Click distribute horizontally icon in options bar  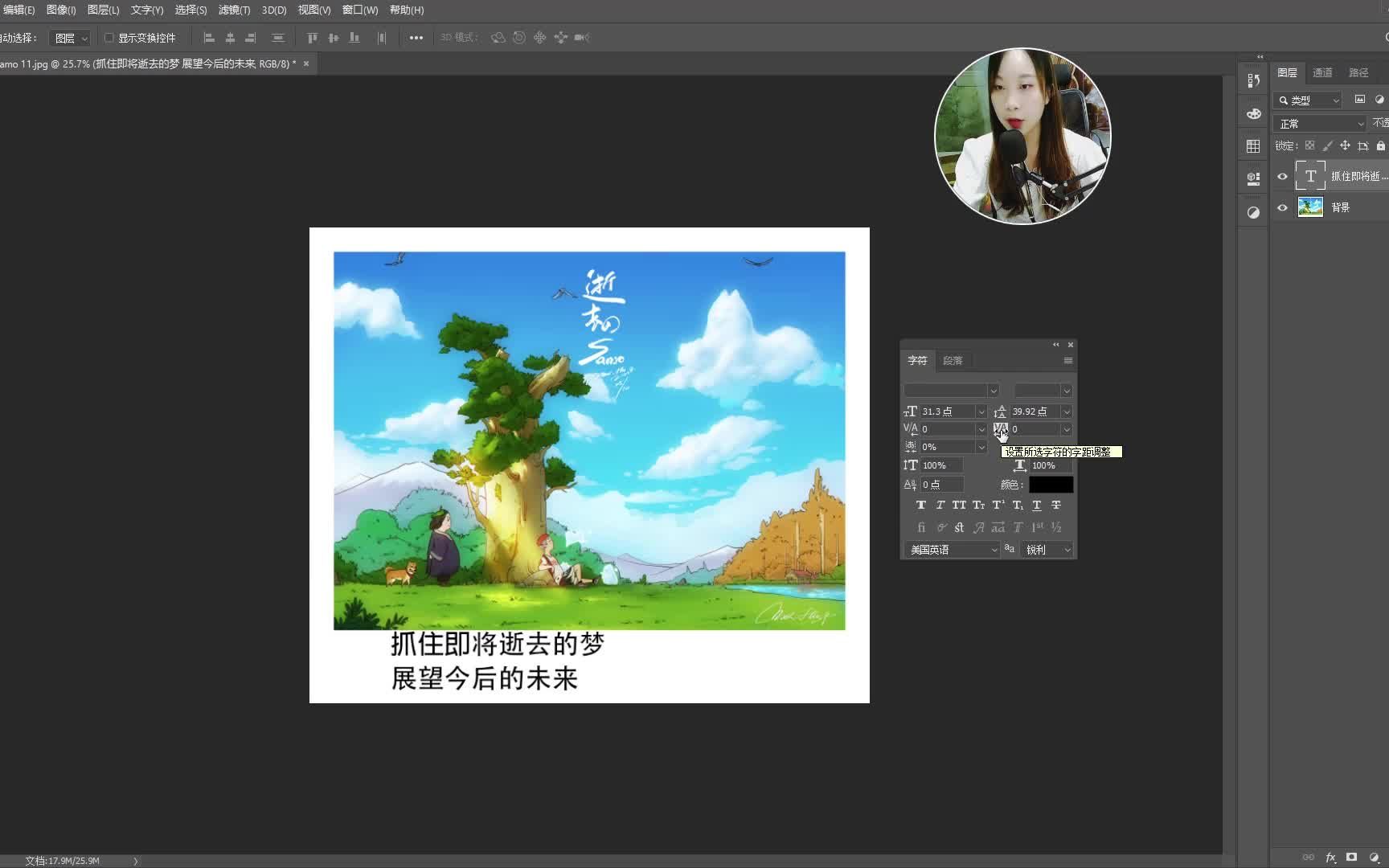tap(382, 38)
